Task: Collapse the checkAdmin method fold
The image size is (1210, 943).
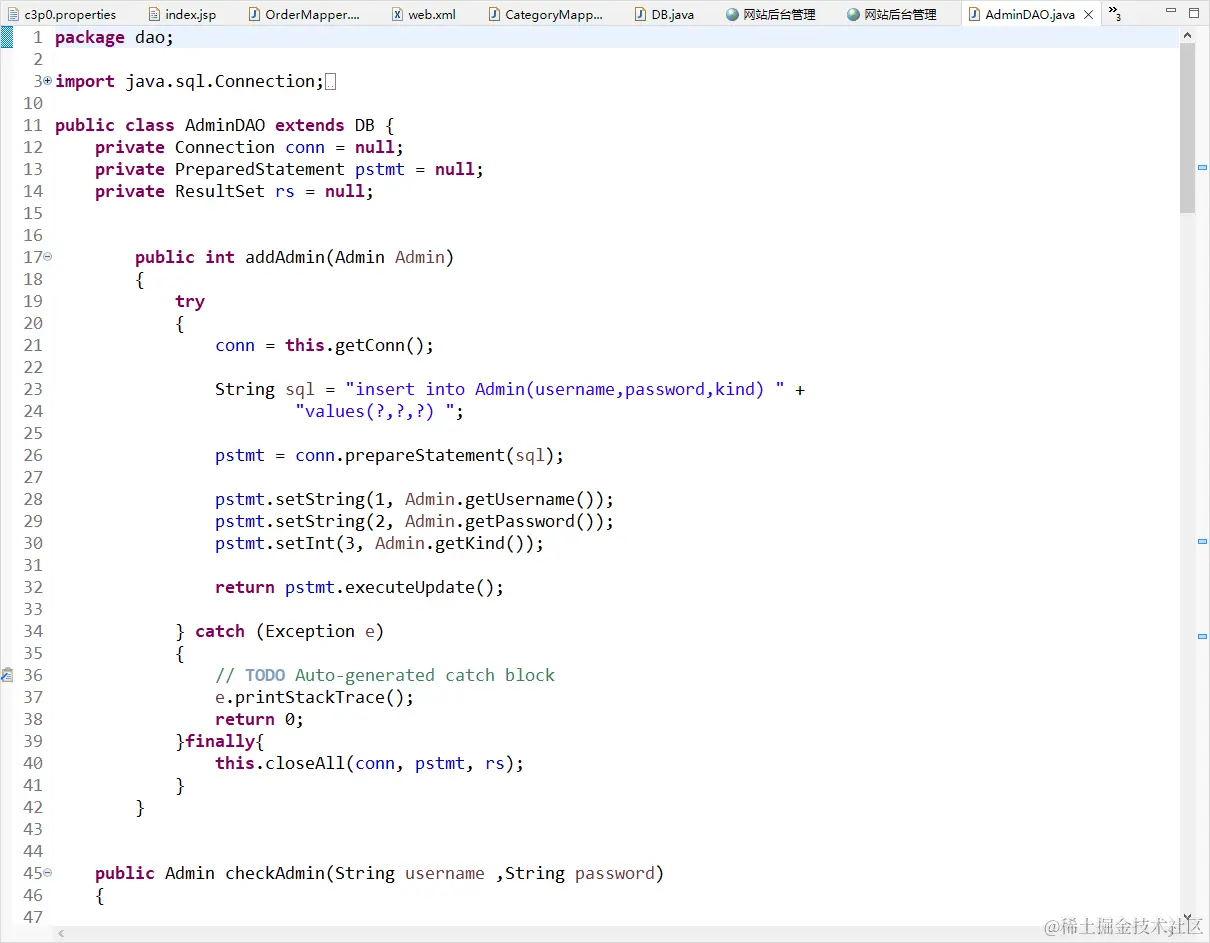Action: coord(47,872)
